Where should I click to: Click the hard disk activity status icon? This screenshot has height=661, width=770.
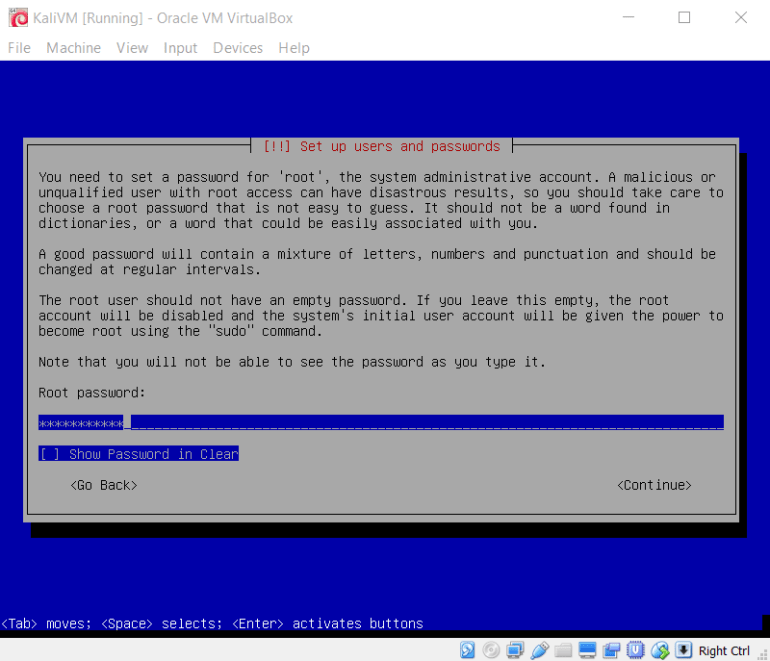[x=467, y=650]
